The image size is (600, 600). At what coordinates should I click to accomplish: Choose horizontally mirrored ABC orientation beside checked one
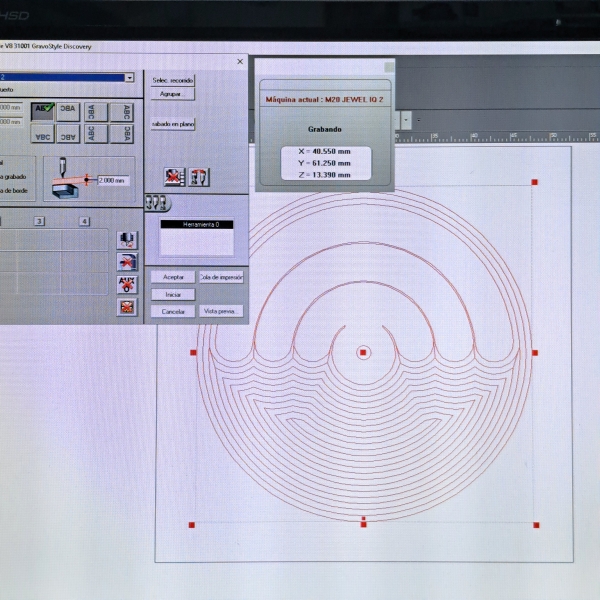tap(68, 110)
